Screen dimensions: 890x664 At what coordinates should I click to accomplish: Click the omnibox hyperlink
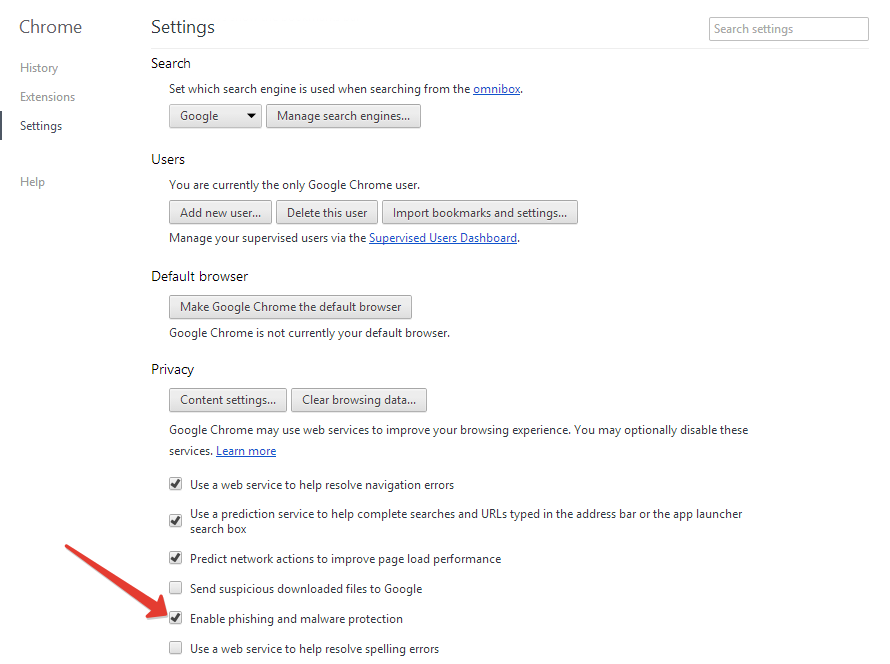[x=496, y=88]
